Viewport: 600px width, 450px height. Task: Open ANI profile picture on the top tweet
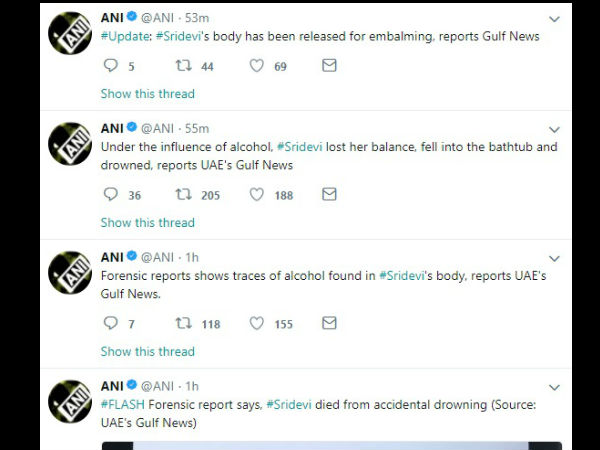click(71, 35)
